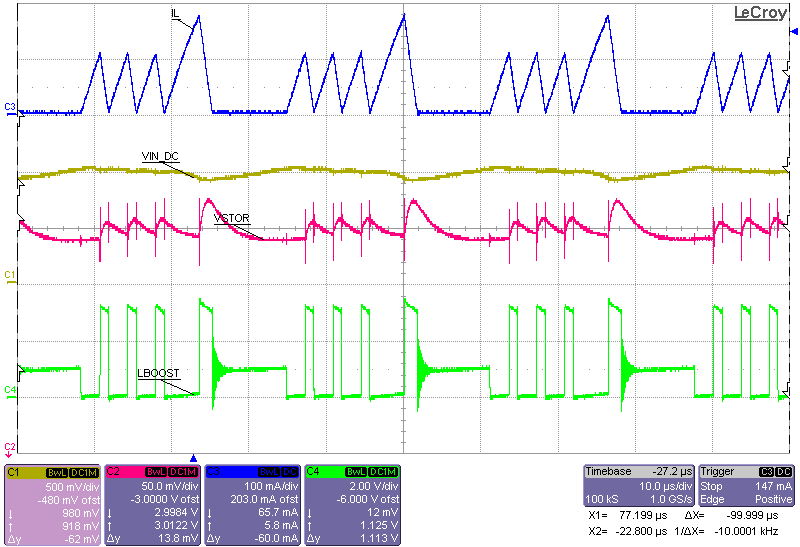Click the X1= 77.199 µs cursor readout

tap(628, 515)
